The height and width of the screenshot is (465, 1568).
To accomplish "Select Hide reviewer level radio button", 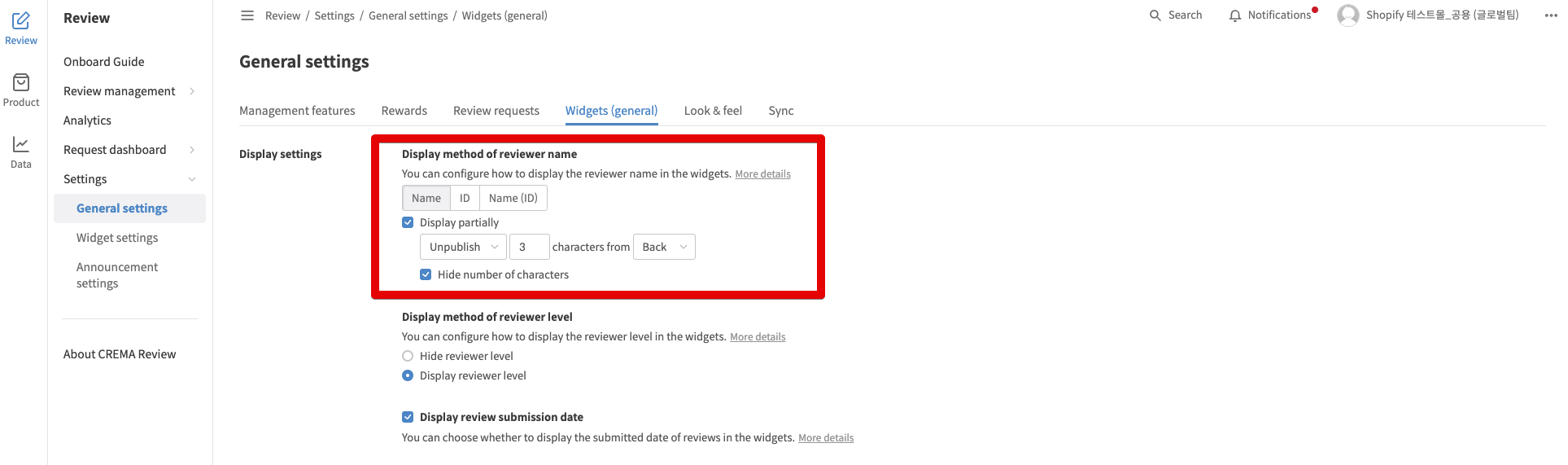I will coord(408,356).
